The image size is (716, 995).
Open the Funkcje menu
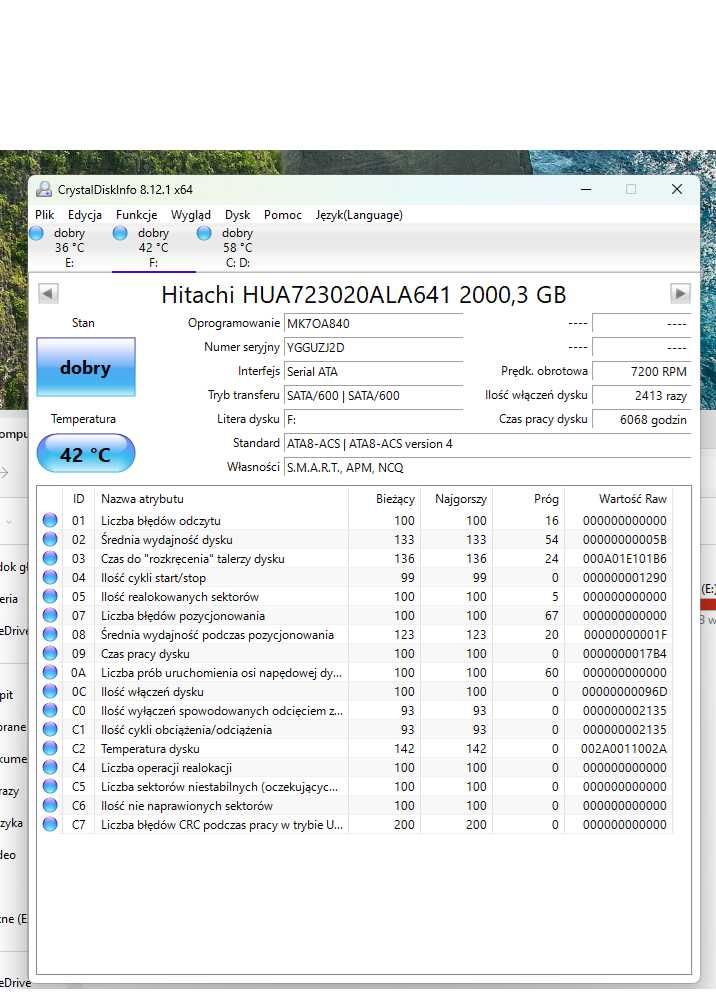point(136,214)
